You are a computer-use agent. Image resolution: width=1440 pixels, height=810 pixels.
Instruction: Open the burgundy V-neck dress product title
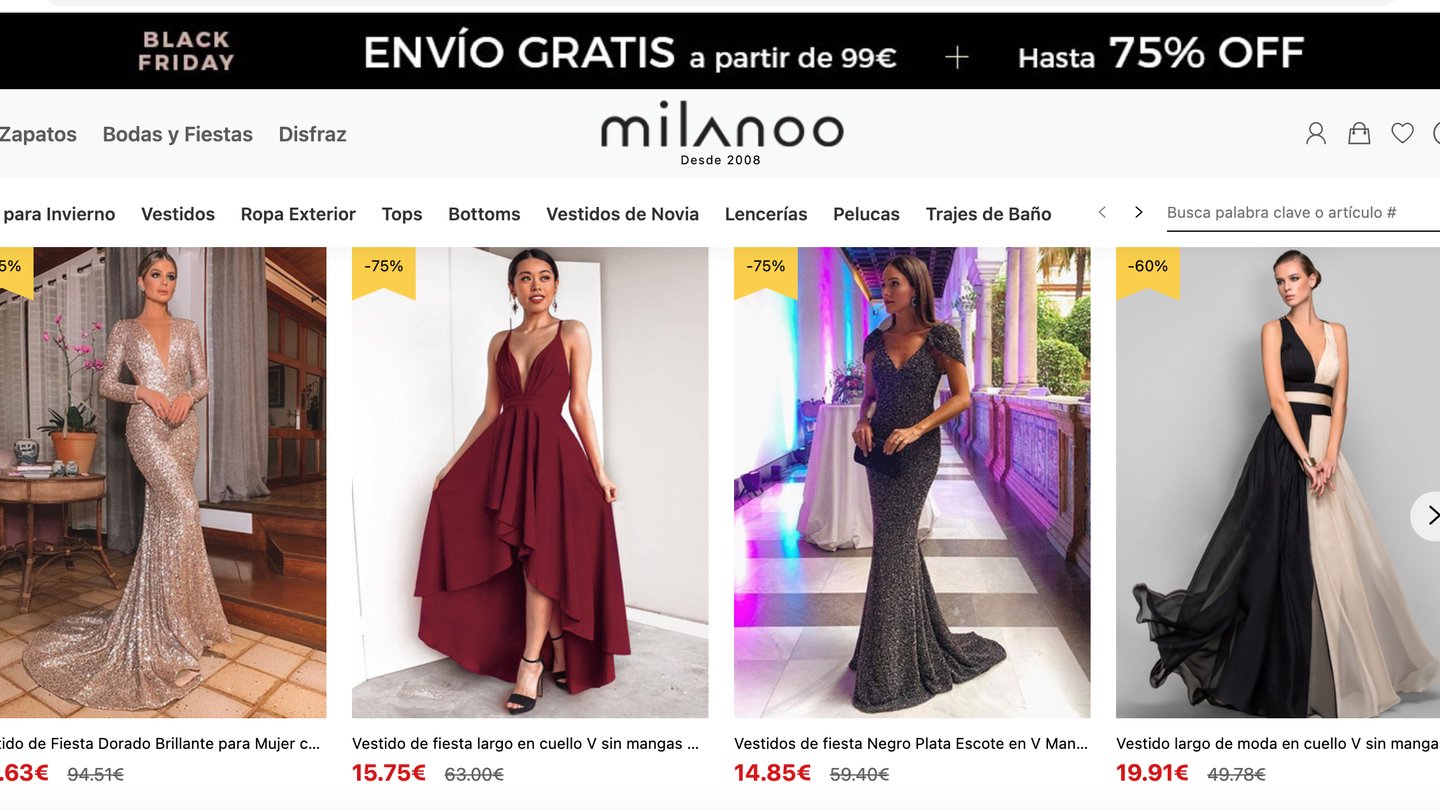pyautogui.click(x=525, y=744)
